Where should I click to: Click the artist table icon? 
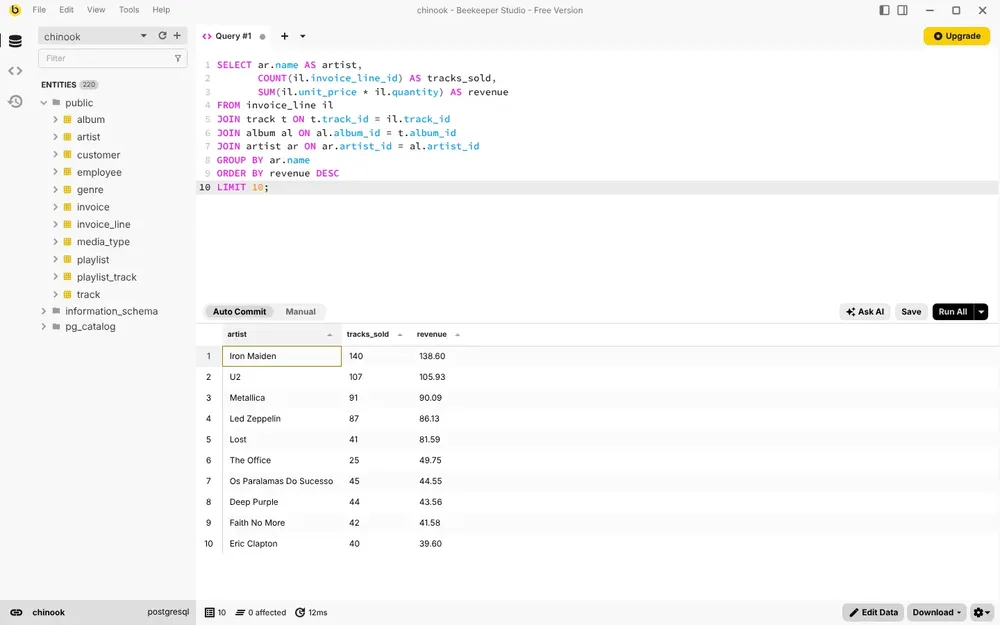coord(68,136)
